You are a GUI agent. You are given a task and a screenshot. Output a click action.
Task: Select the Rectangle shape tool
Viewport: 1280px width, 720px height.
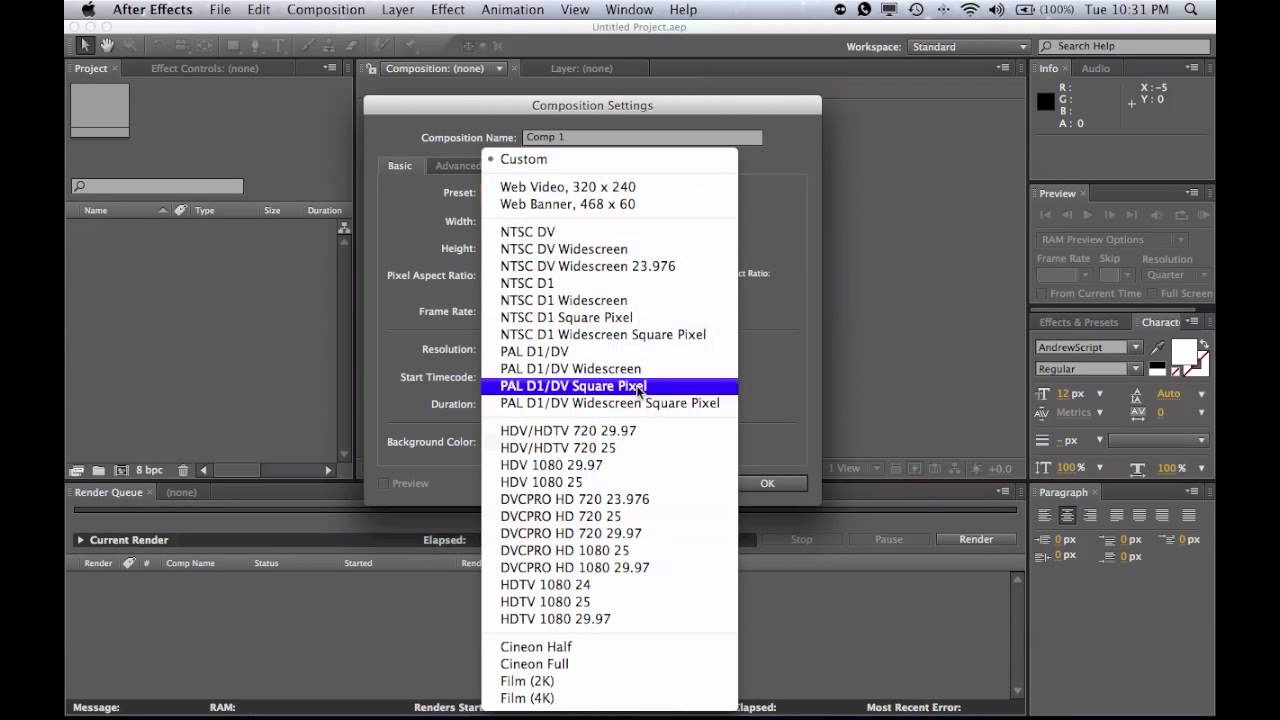233,46
